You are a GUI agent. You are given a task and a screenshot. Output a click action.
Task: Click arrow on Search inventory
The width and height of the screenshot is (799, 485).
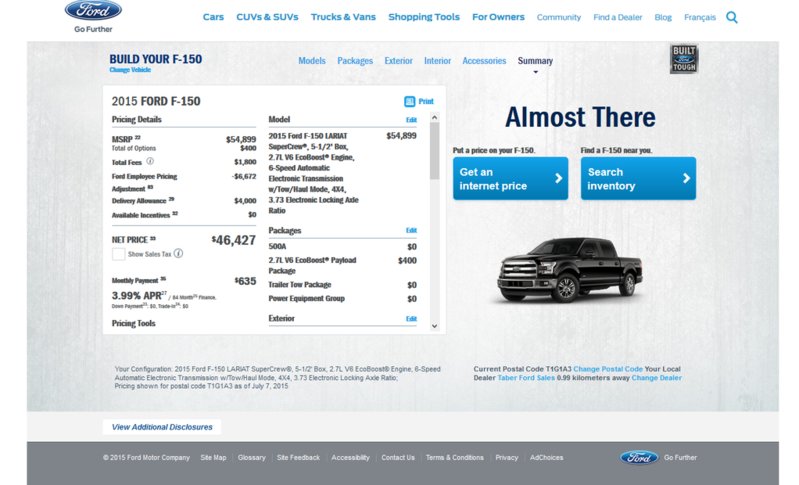tap(686, 178)
